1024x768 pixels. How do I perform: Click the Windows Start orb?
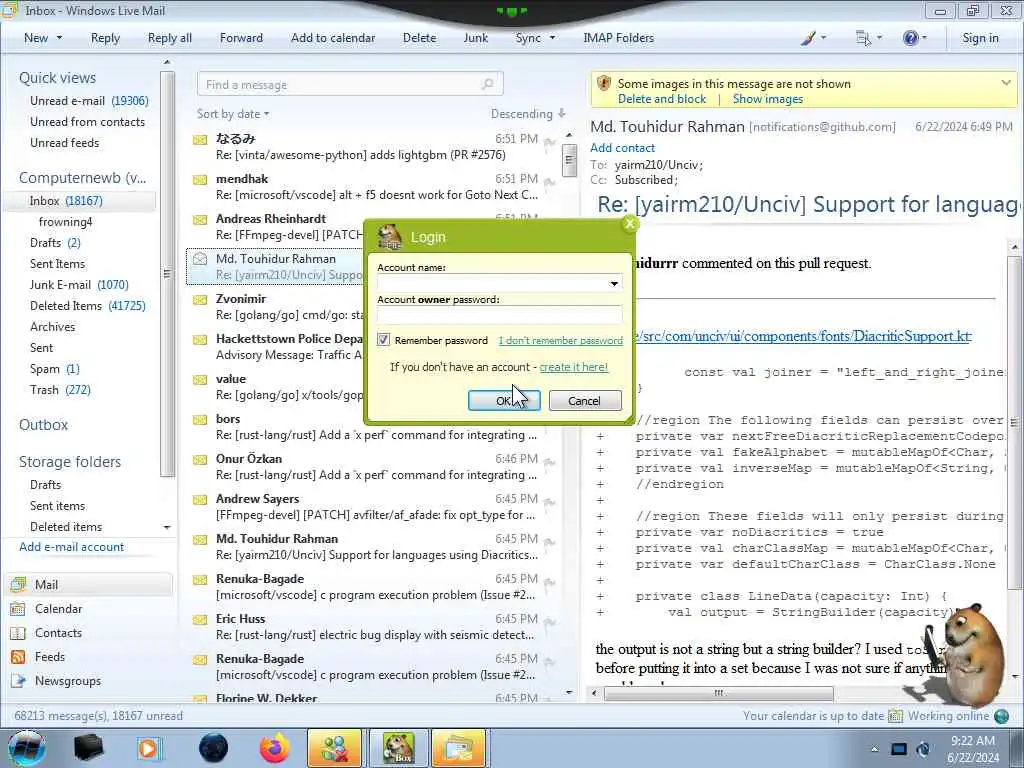[26, 748]
